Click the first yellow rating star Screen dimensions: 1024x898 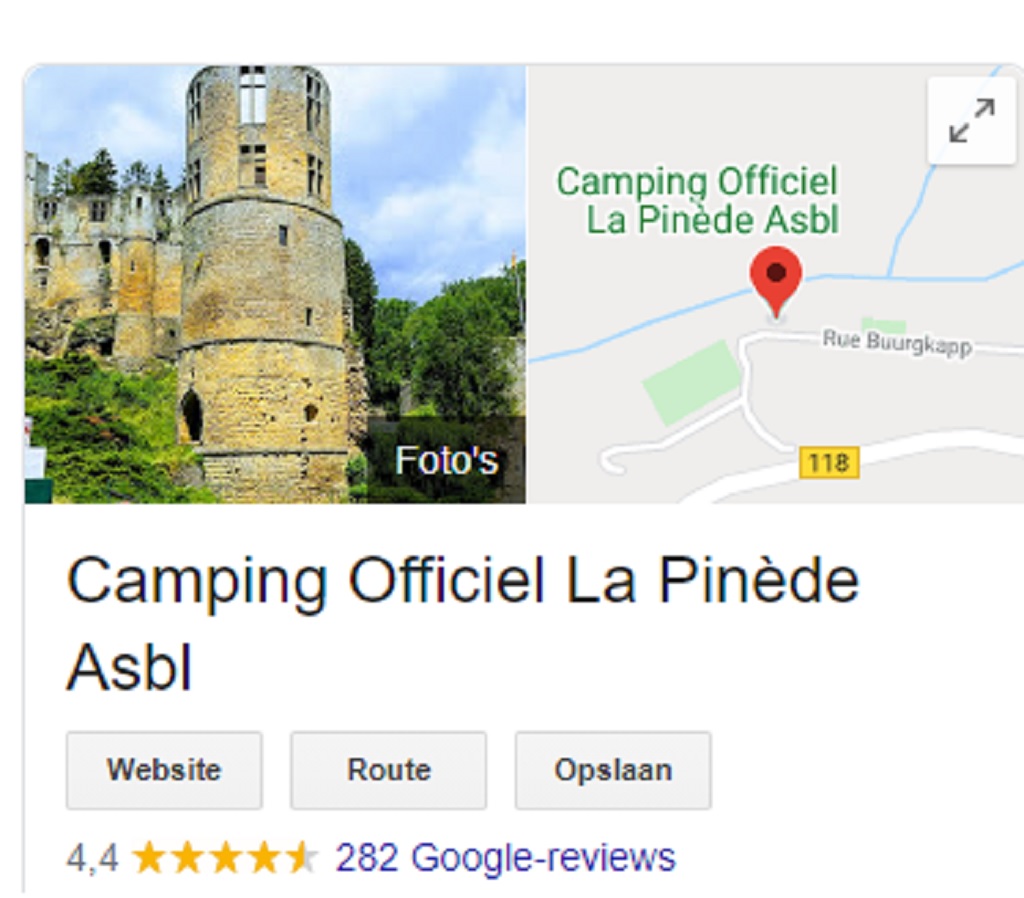pos(148,858)
